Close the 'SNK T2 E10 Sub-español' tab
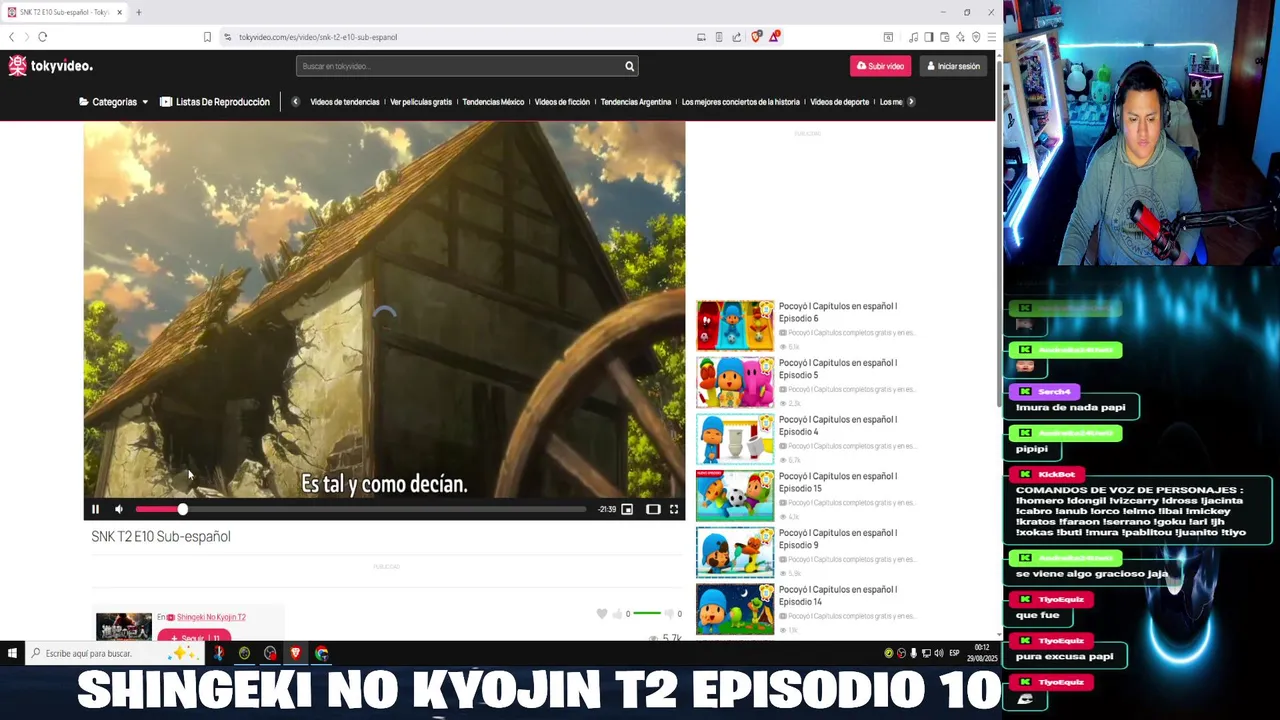 pos(119,12)
